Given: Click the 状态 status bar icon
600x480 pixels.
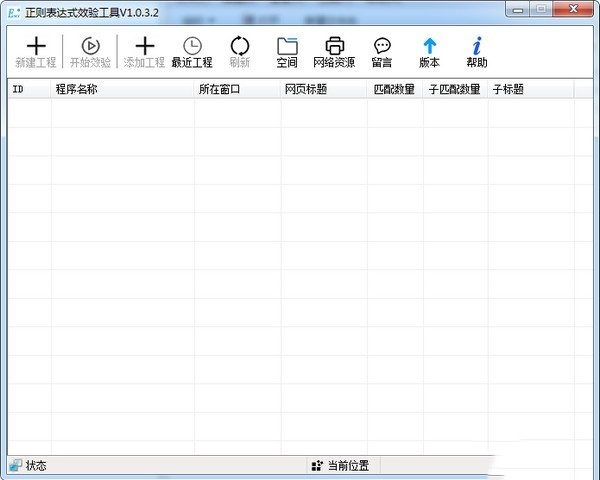Looking at the screenshot, I should (16, 465).
